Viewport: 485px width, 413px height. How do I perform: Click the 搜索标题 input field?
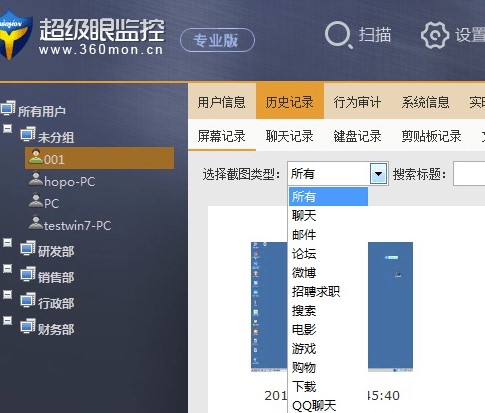(469, 173)
